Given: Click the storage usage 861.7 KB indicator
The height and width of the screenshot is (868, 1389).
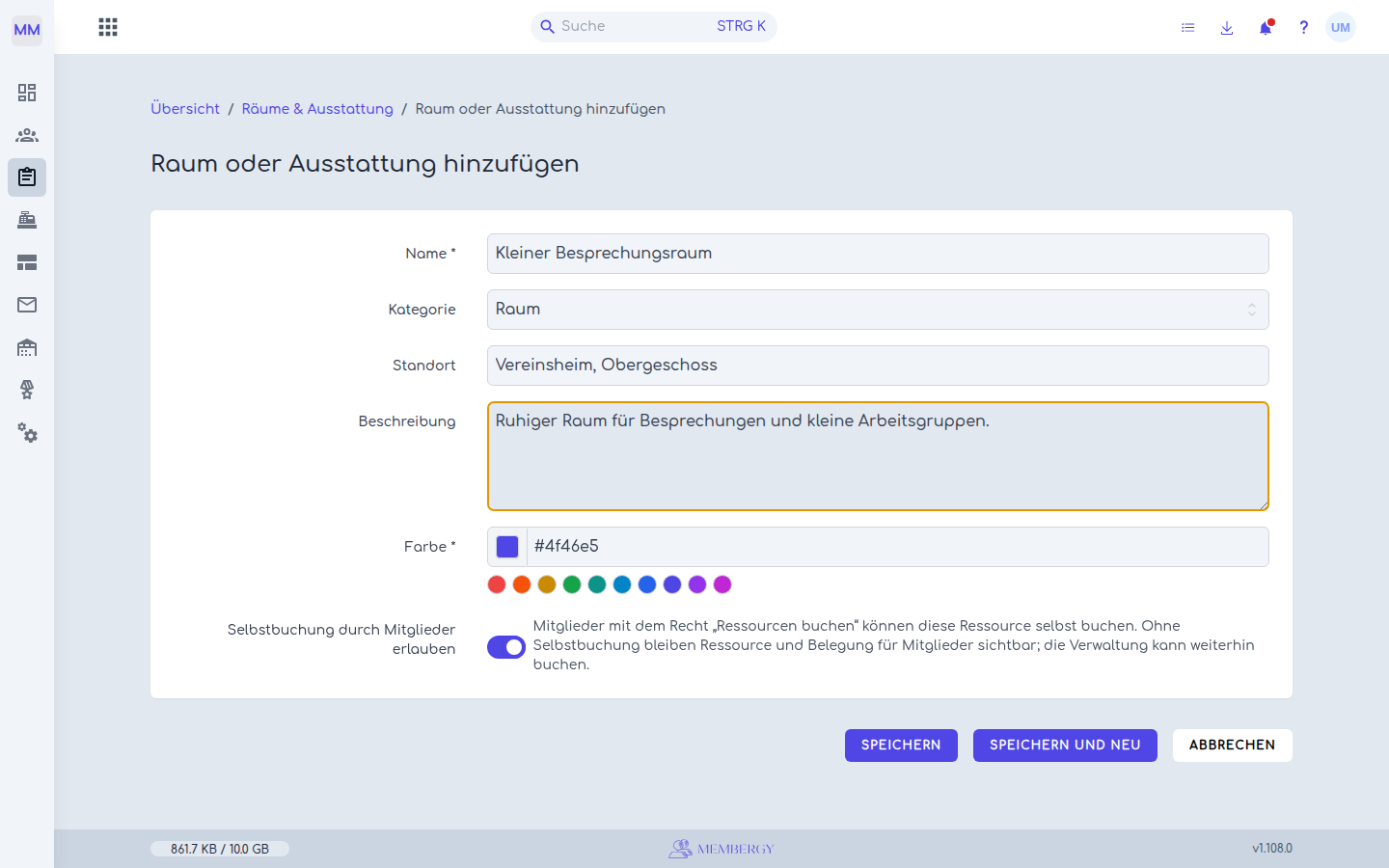Looking at the screenshot, I should point(220,849).
